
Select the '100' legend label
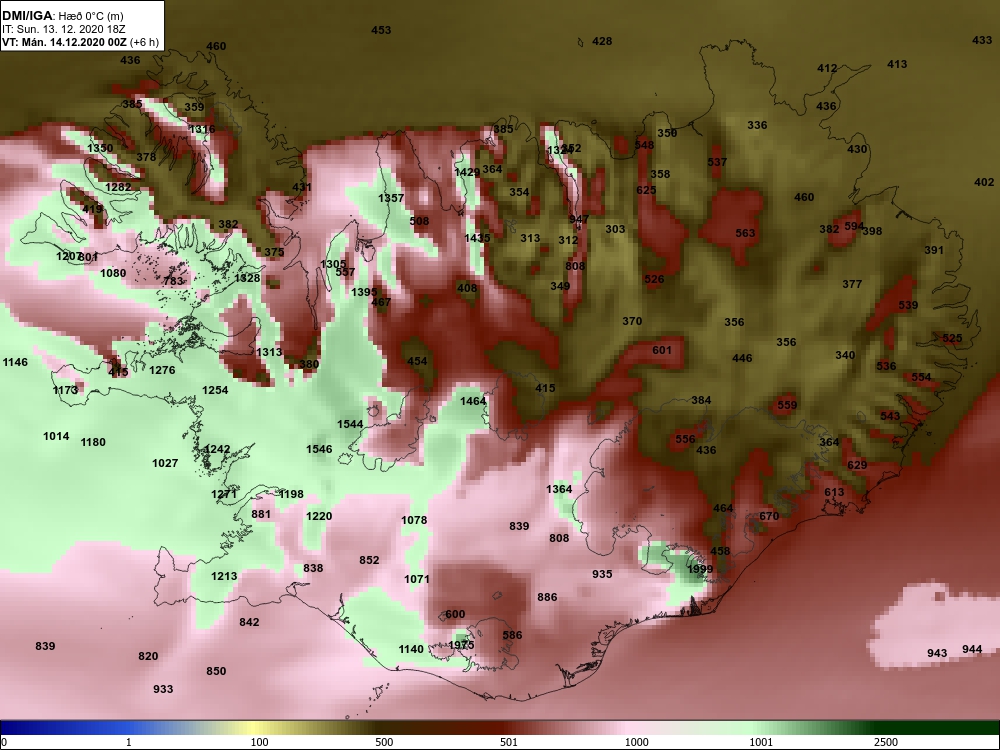pyautogui.click(x=259, y=742)
